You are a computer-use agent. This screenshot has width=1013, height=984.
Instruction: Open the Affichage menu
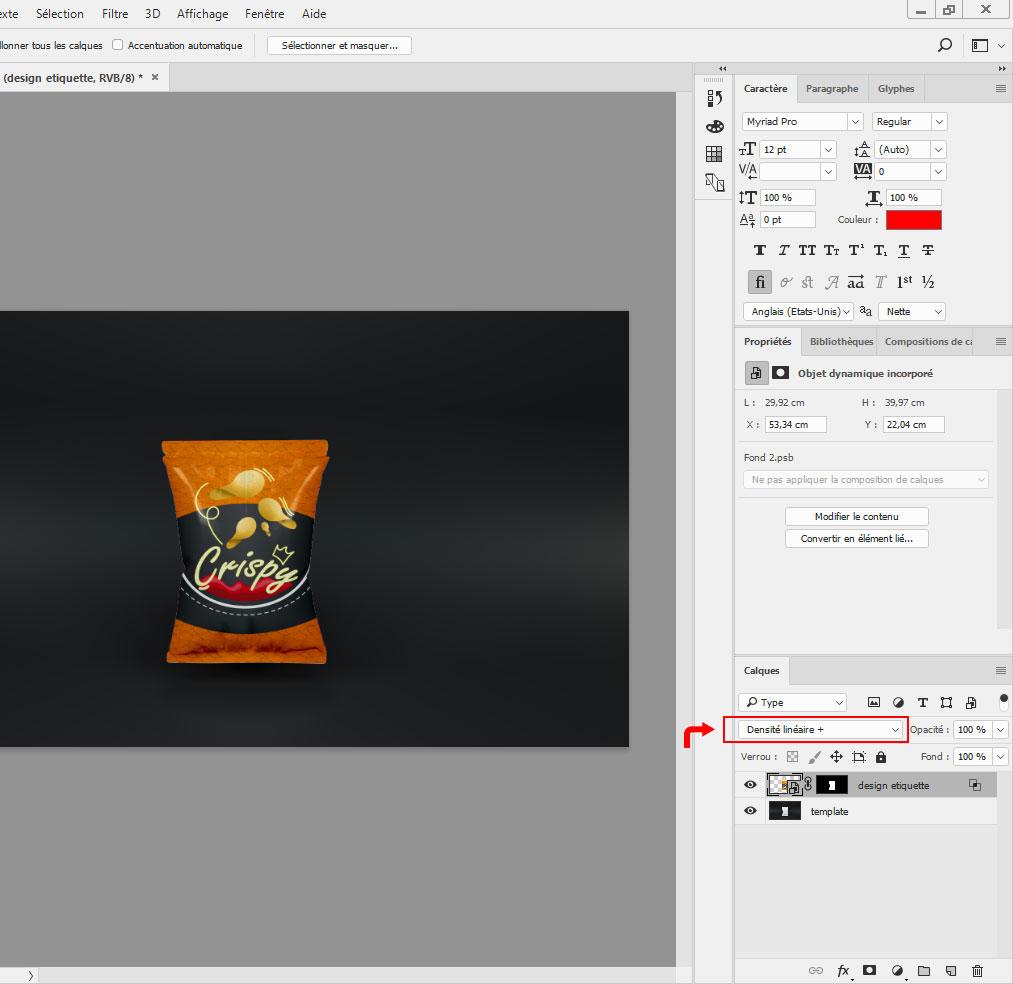[202, 14]
